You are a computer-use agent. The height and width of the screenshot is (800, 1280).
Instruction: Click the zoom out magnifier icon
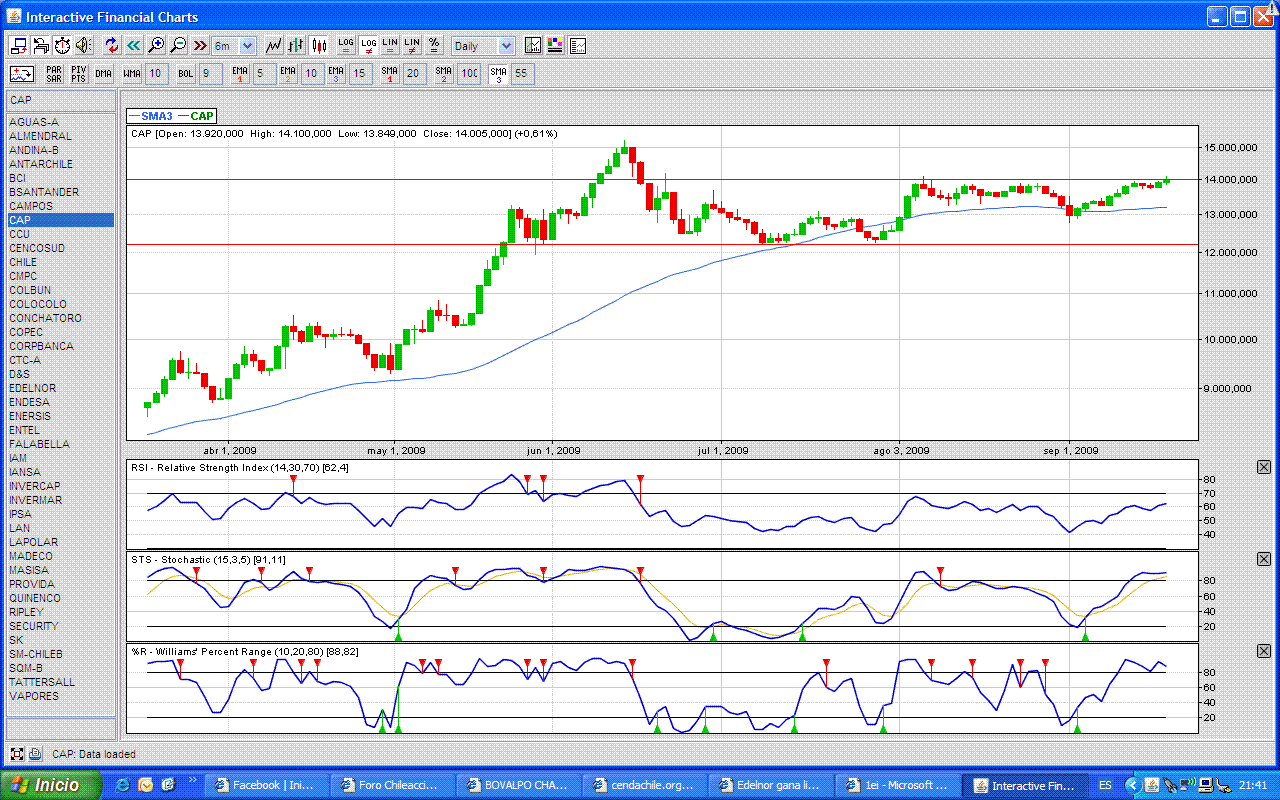coord(178,46)
